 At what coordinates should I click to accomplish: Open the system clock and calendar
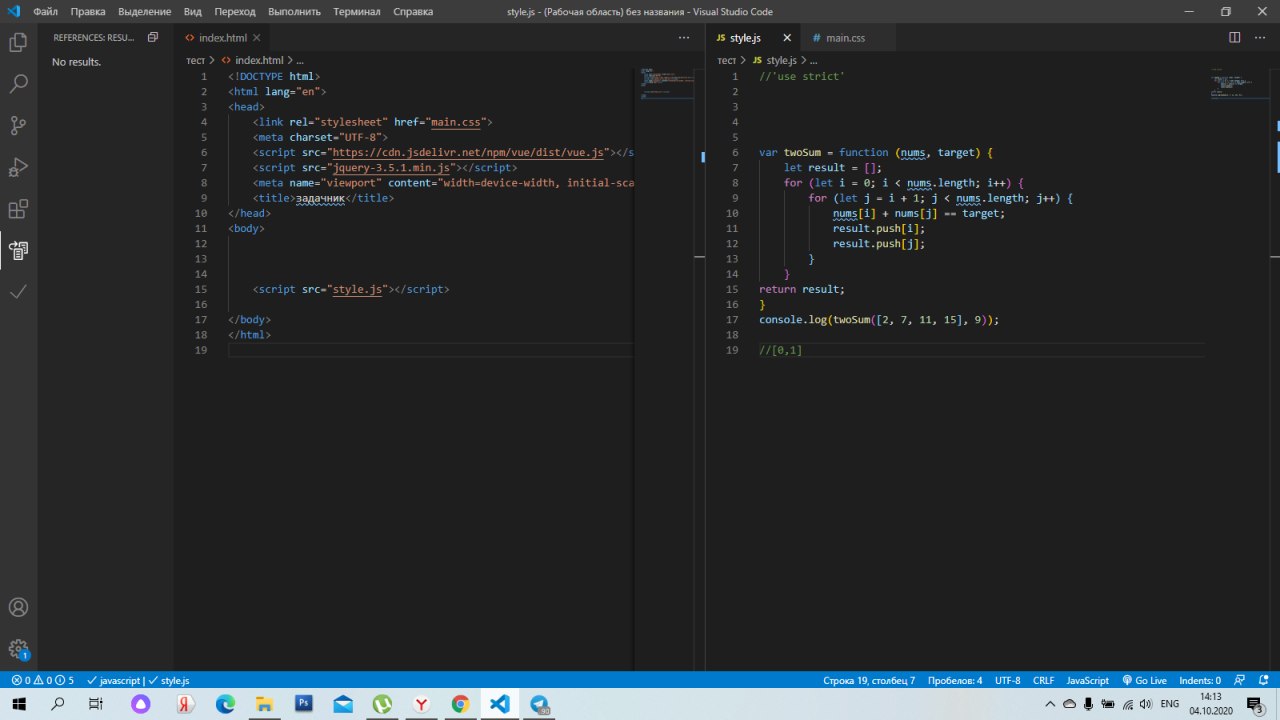(x=1210, y=704)
